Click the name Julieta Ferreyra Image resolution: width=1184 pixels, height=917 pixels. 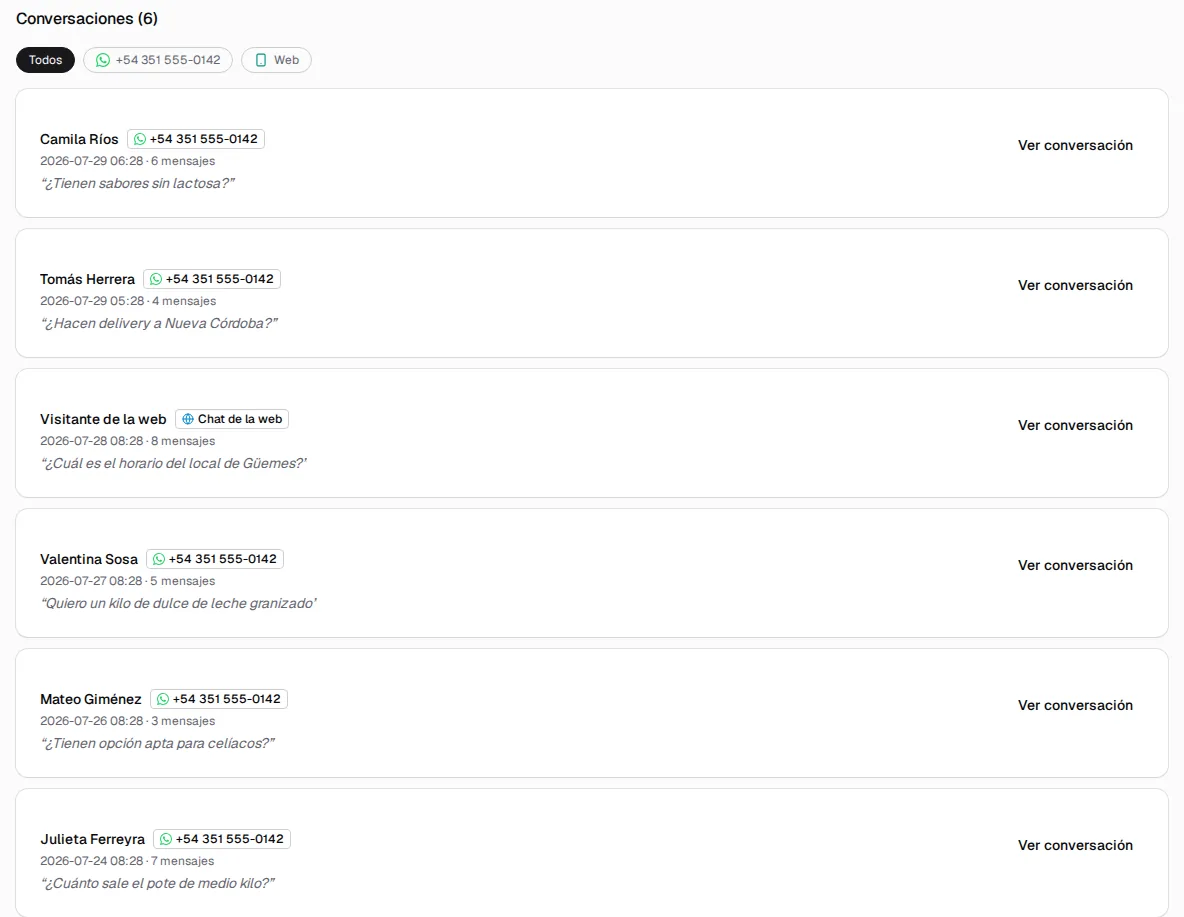tap(92, 839)
